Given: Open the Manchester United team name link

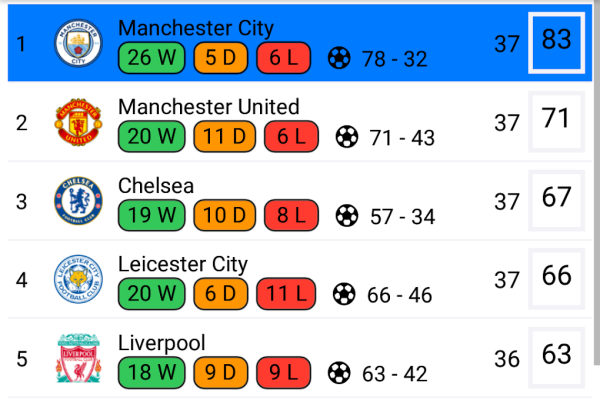Looking at the screenshot, I should click(208, 107).
